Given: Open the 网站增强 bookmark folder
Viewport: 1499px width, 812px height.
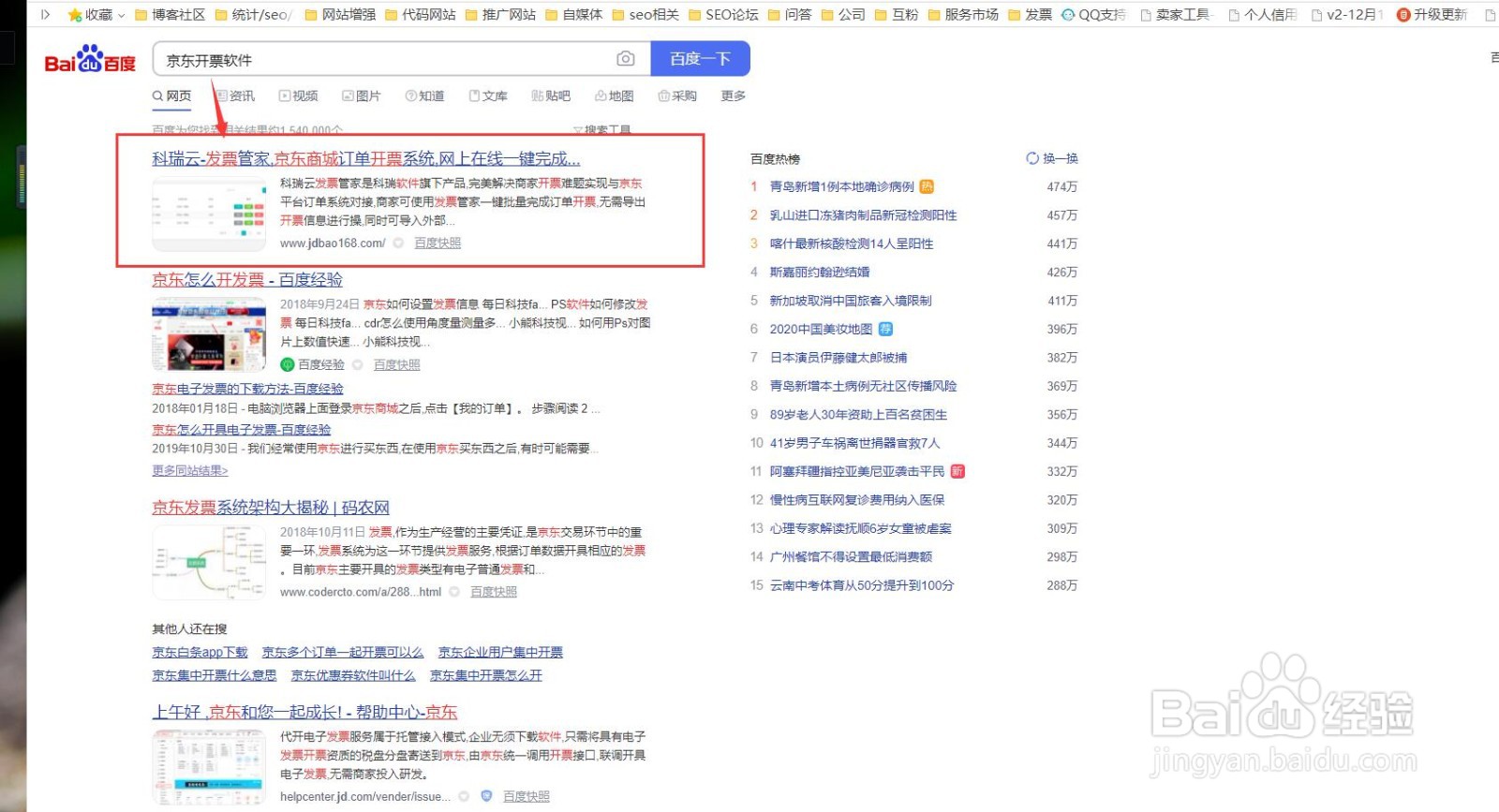Looking at the screenshot, I should click(x=339, y=15).
